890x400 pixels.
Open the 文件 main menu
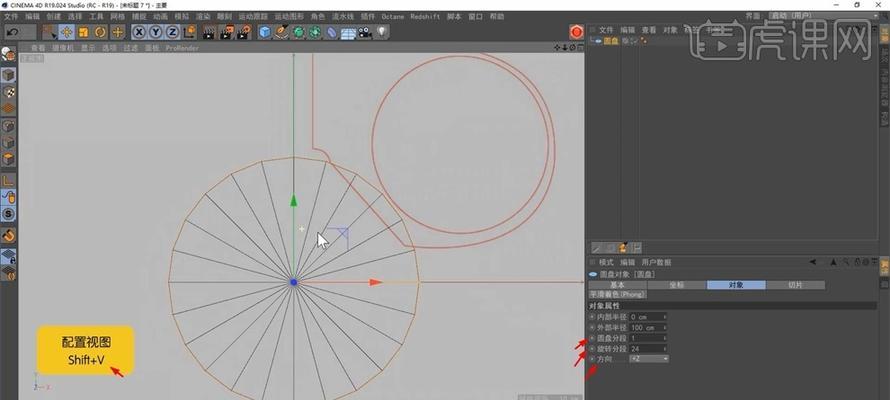tap(11, 16)
